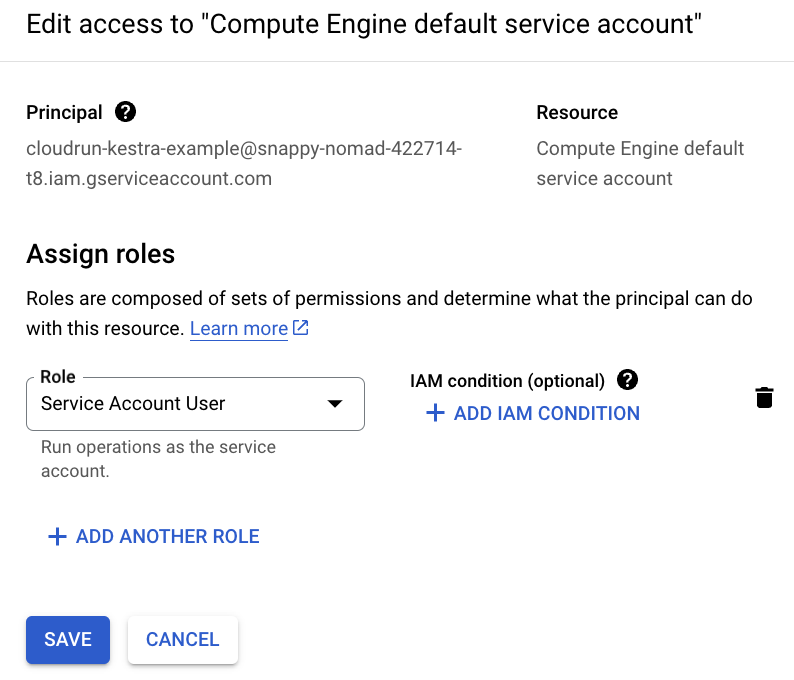Open the Learn more link about roles
The width and height of the screenshot is (794, 680).
238,328
